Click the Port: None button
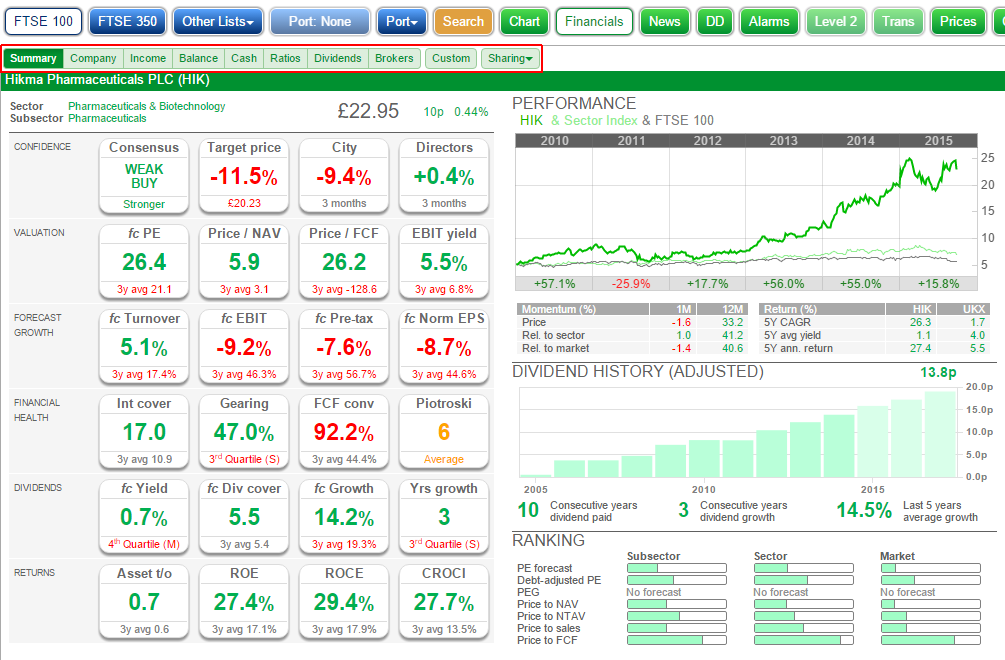The width and height of the screenshot is (1005, 660). (320, 21)
